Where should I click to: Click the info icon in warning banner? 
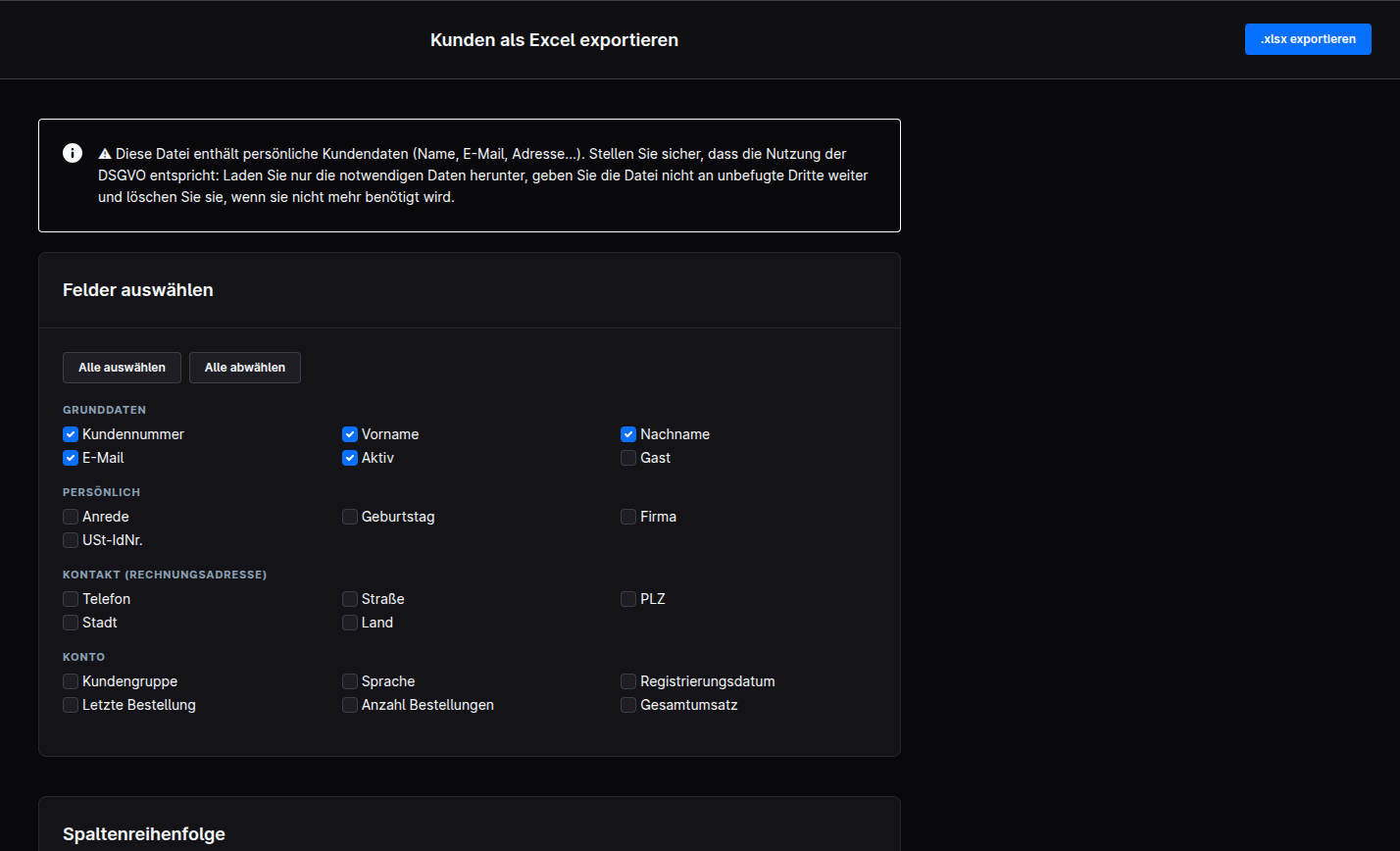coord(73,153)
